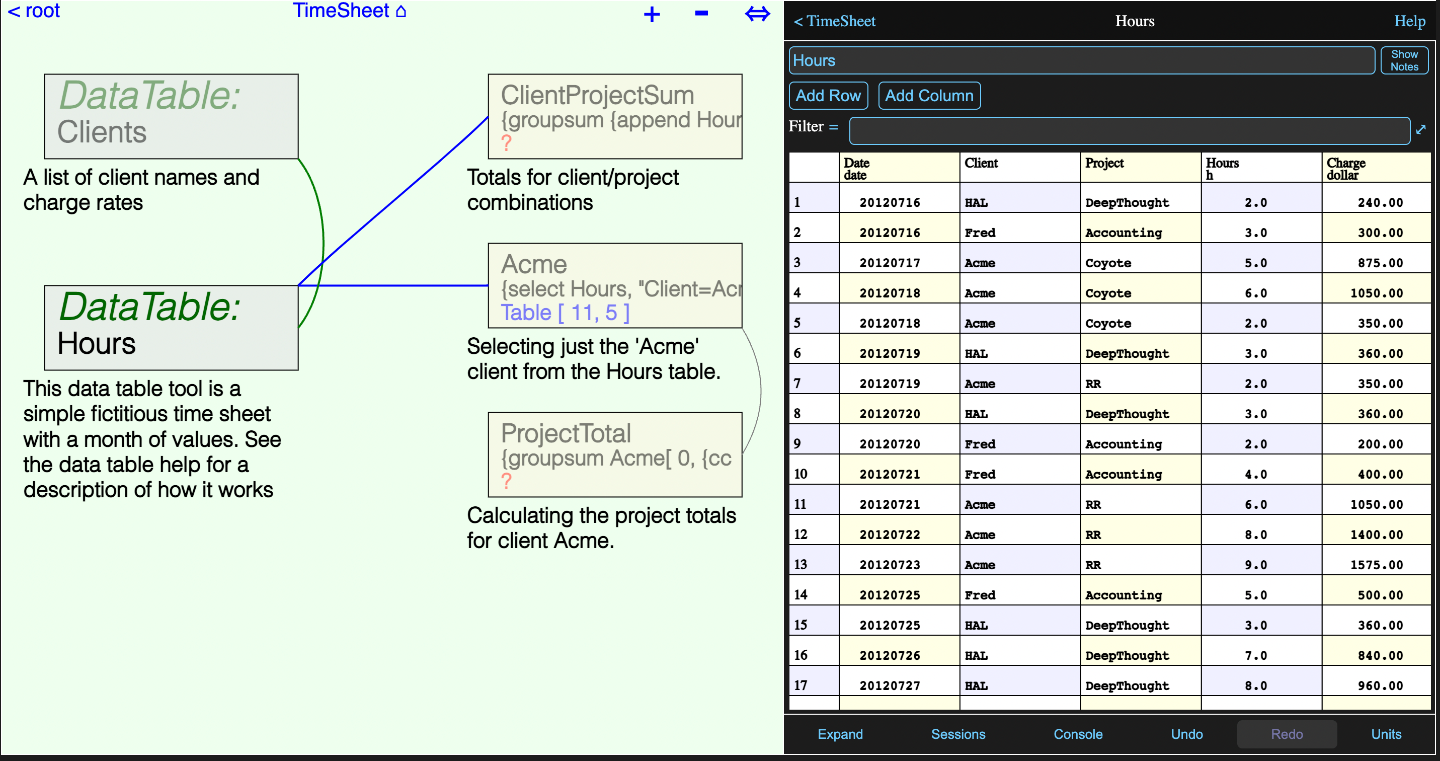Open the Help page

click(1410, 21)
